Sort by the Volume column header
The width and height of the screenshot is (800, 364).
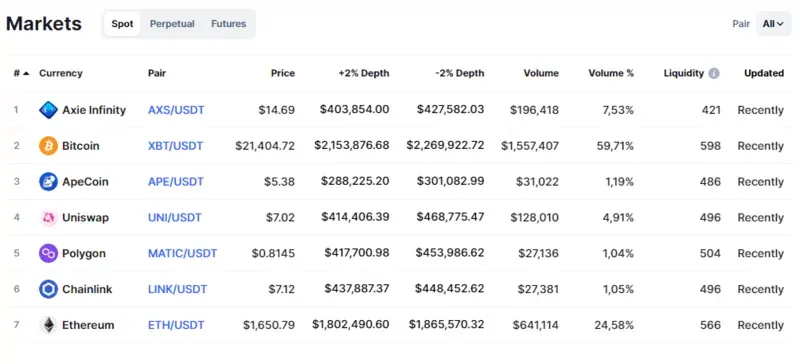coord(541,74)
